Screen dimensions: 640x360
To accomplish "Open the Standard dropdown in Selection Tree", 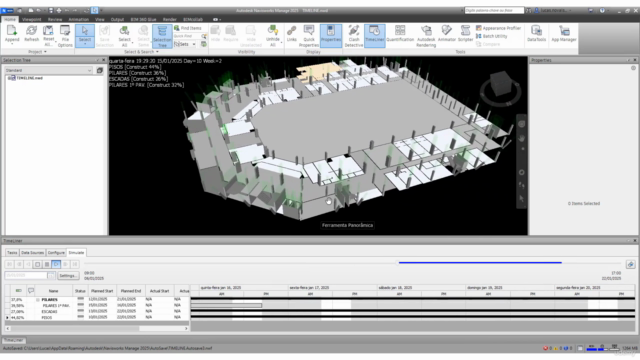I will 48,70.
